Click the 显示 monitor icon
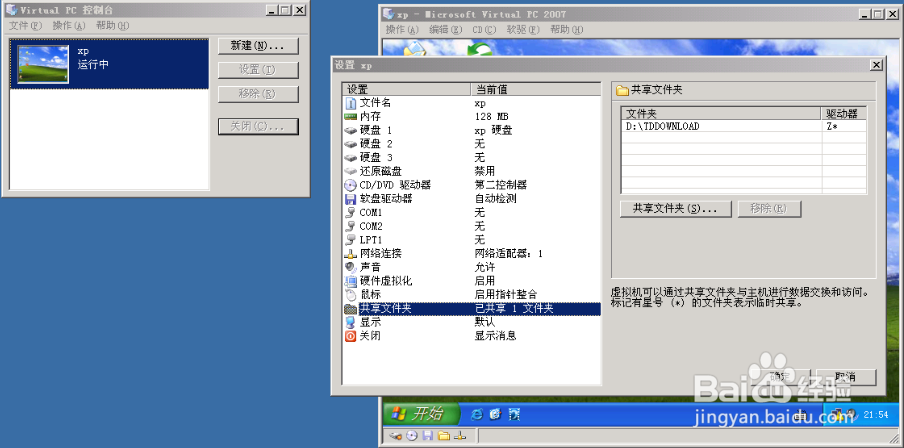904x448 pixels. [x=351, y=322]
